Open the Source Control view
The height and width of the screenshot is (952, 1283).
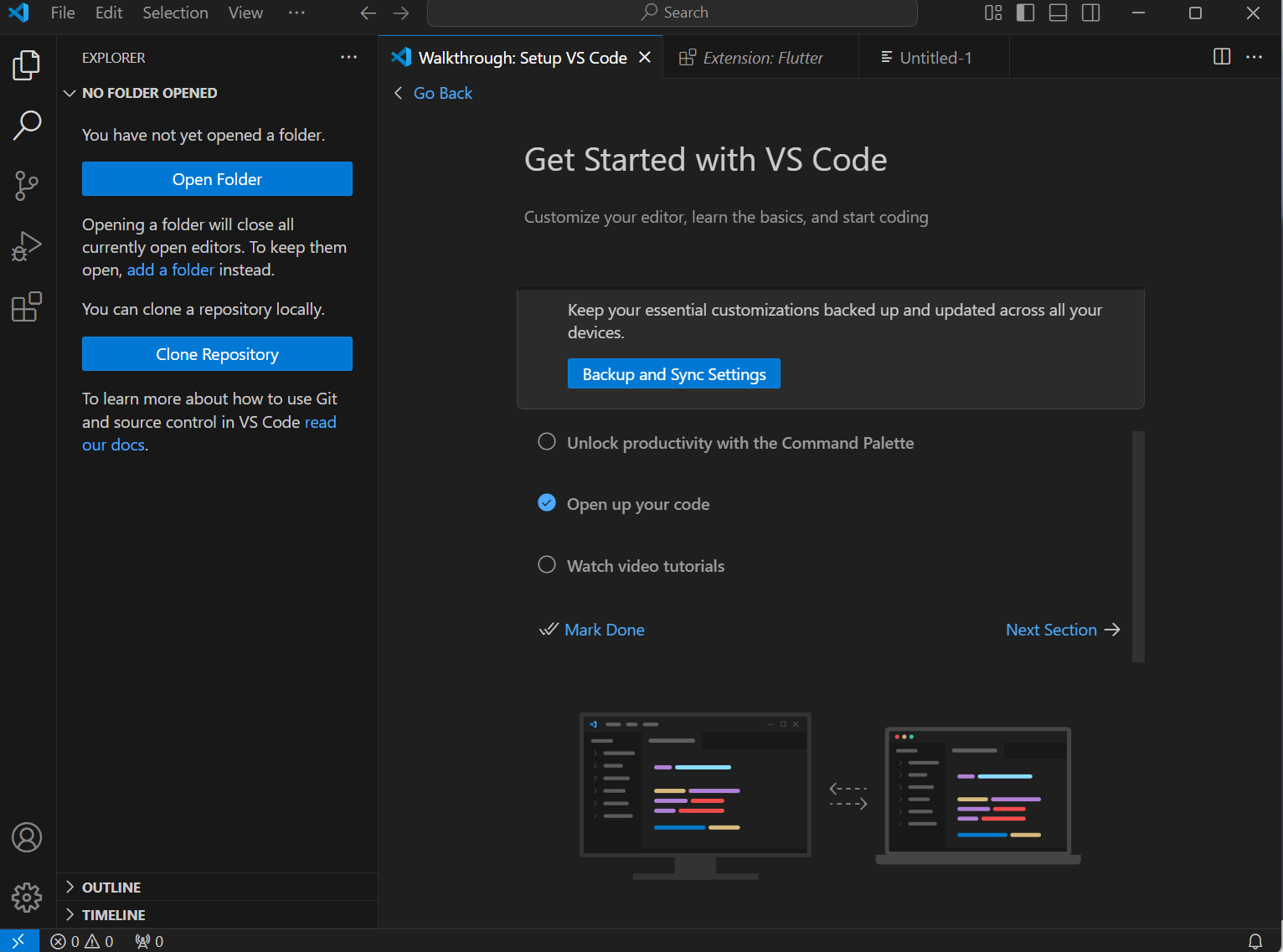(27, 186)
